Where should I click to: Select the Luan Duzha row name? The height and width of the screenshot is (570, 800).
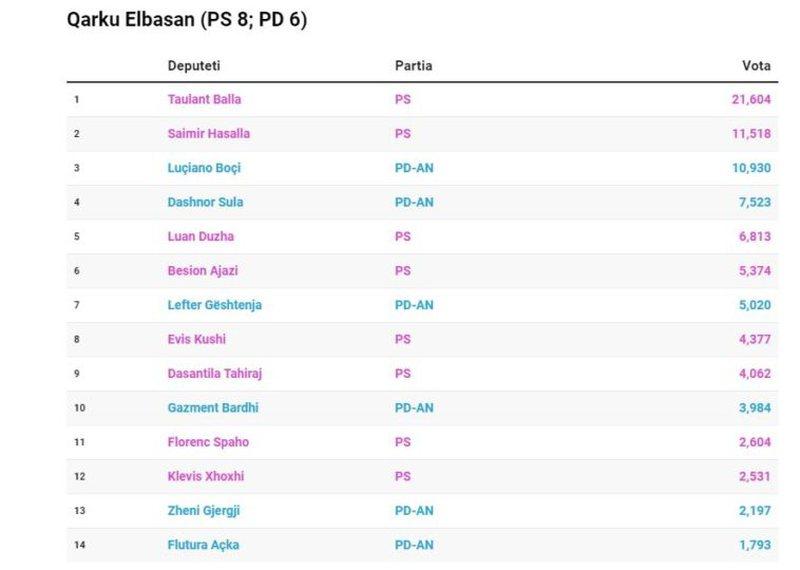(x=200, y=236)
